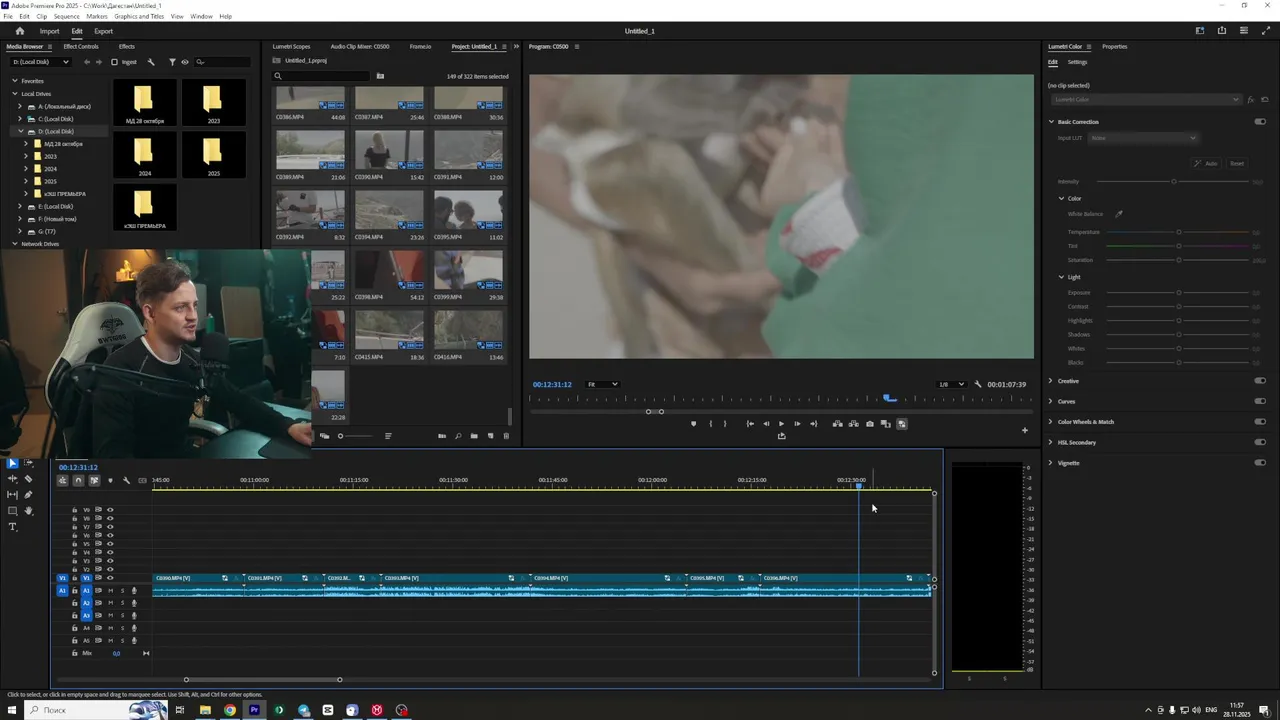Toggle the Creative section enable checkbox
The height and width of the screenshot is (720, 1280).
(1260, 381)
